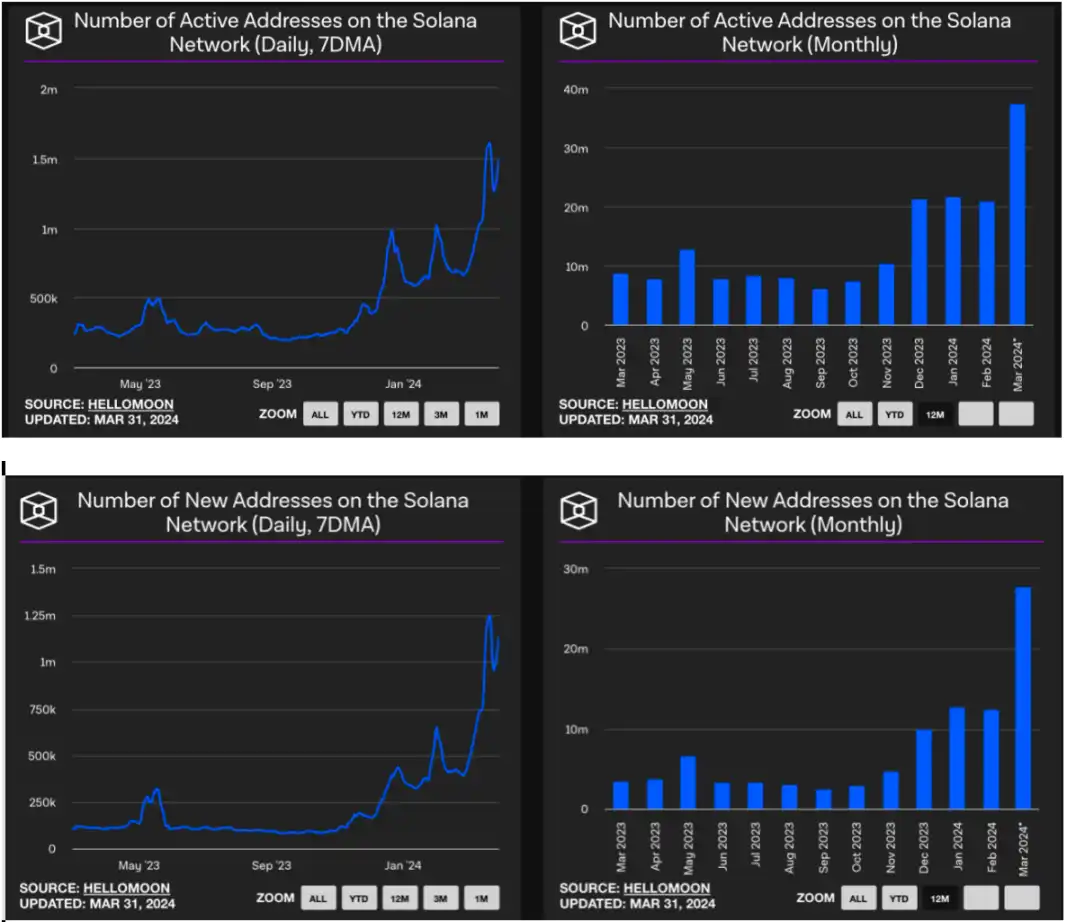This screenshot has height=922, width=1067.
Task: Pick 1M zoom on New Addresses Daily chart
Action: click(x=481, y=898)
